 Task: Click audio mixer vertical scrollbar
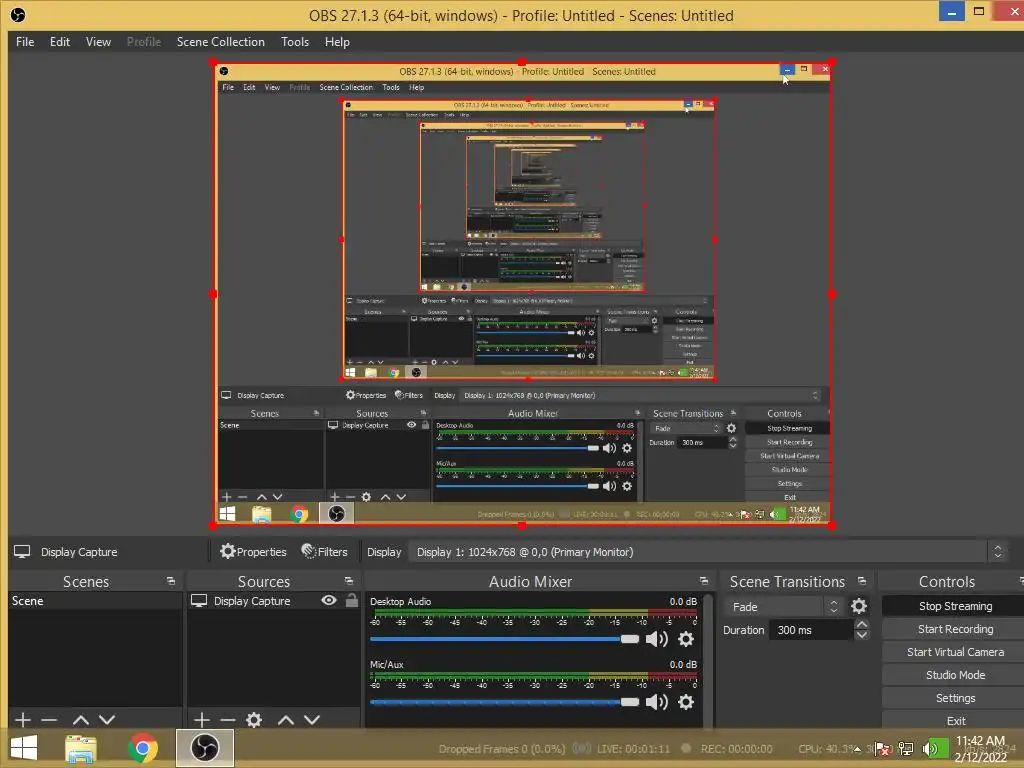pos(708,658)
